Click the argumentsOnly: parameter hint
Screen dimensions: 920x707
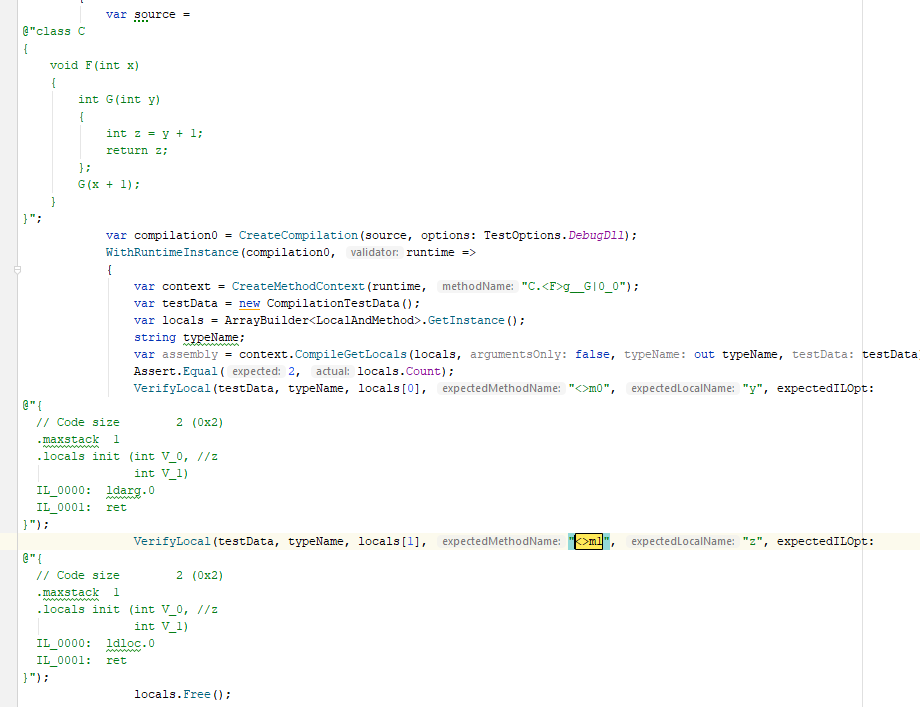518,354
